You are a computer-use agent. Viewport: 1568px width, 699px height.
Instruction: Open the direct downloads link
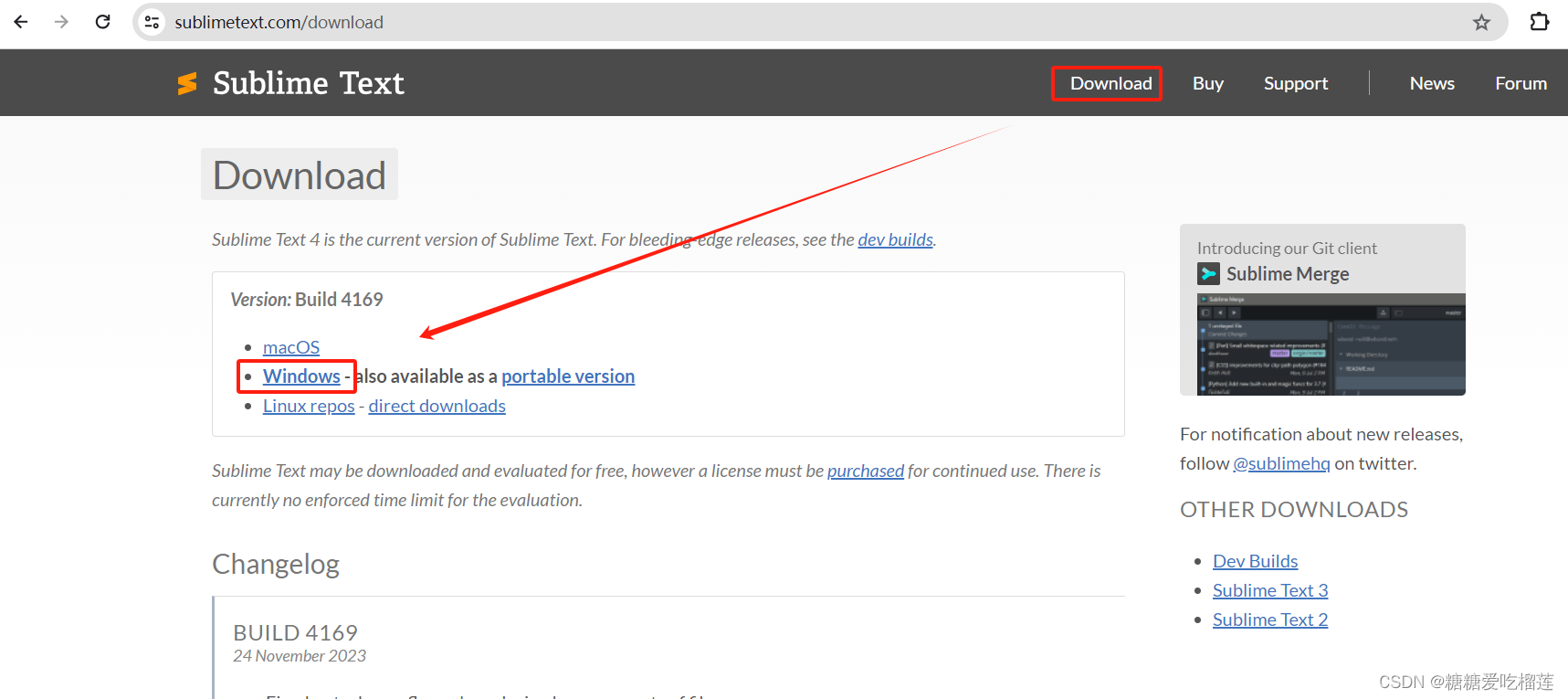[437, 406]
